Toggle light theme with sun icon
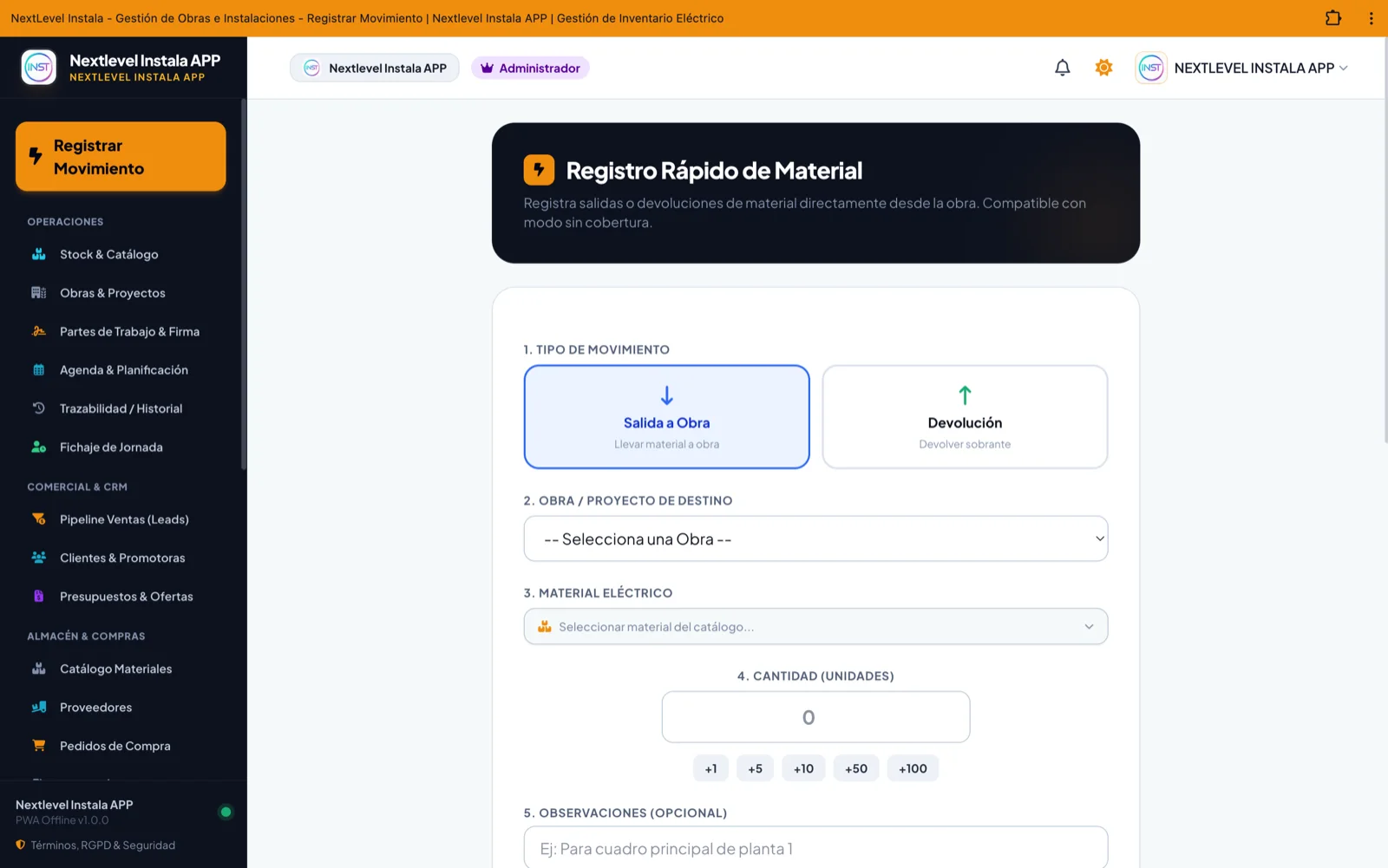Viewport: 1388px width, 868px height. point(1103,68)
